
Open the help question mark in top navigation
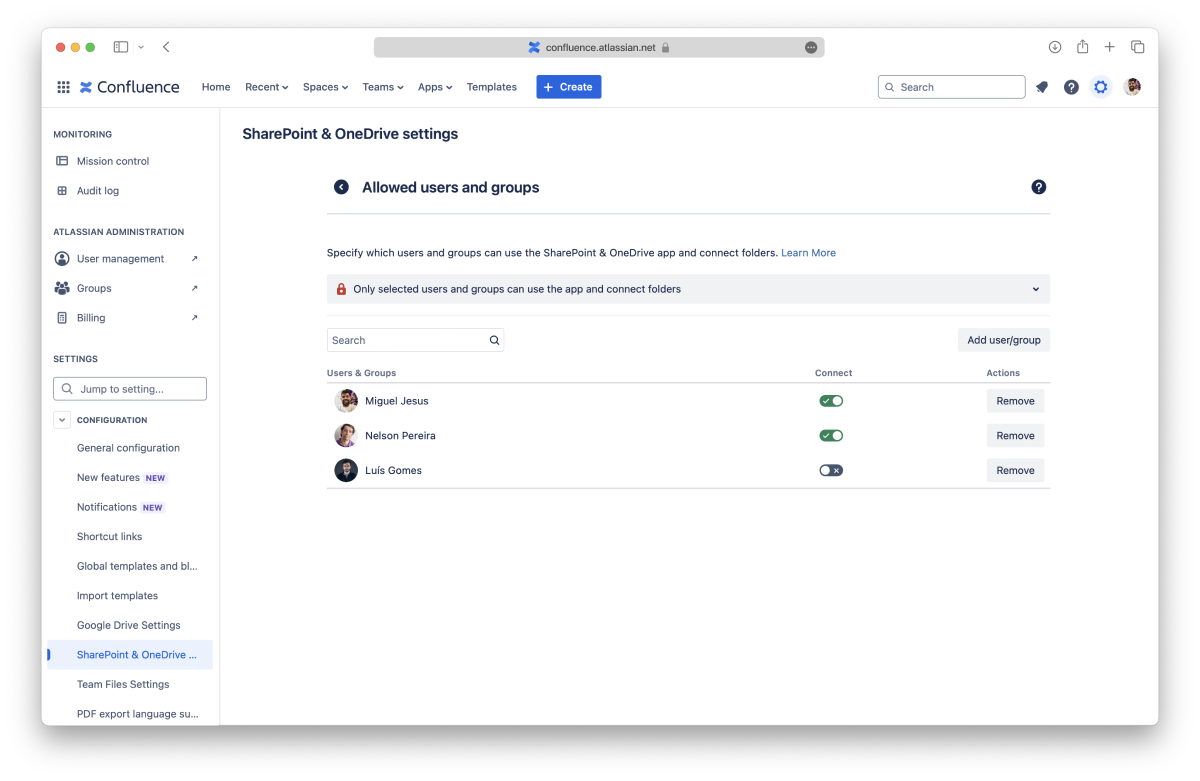[1071, 87]
